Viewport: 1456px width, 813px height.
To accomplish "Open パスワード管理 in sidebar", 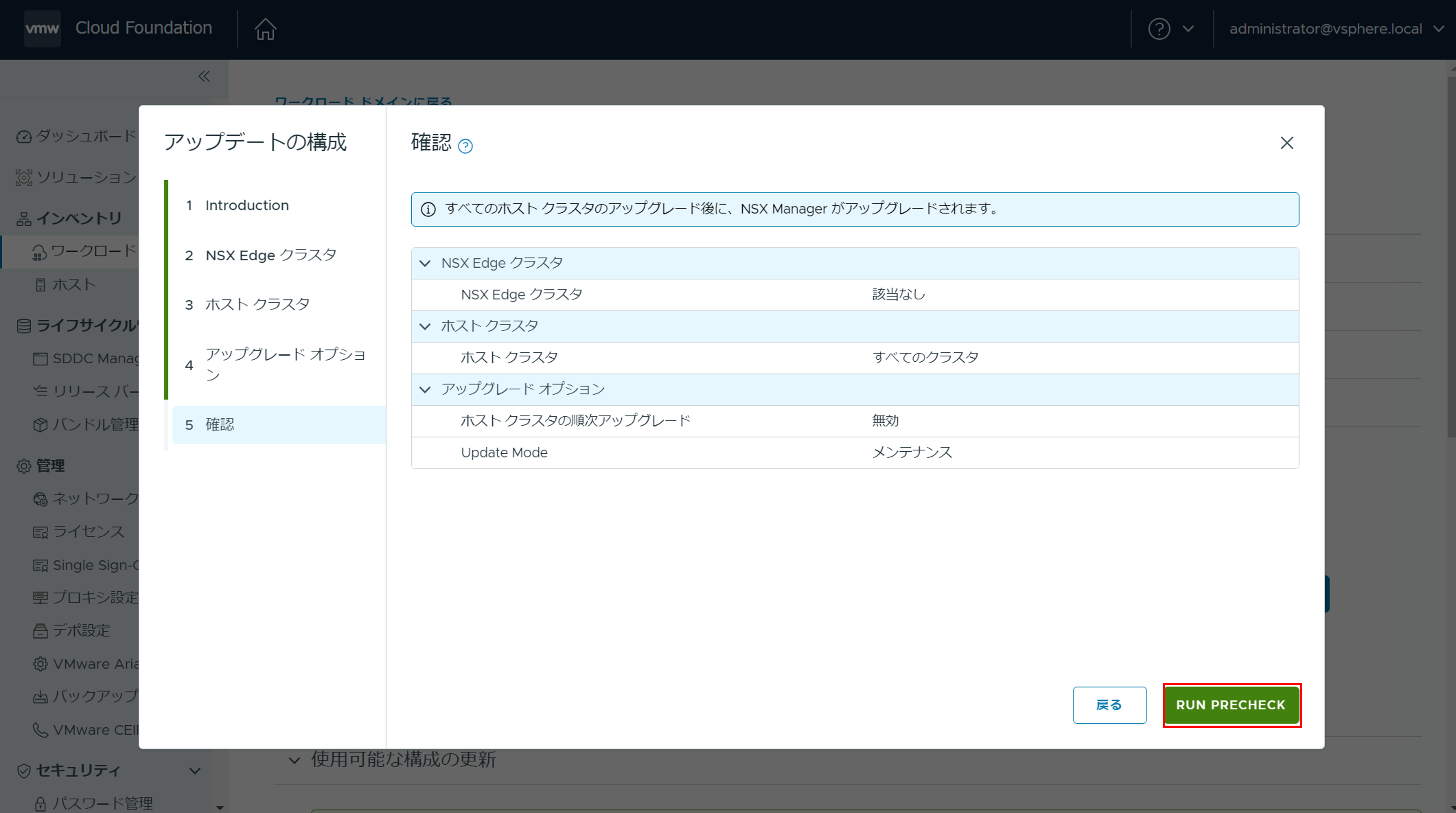I will (93, 803).
